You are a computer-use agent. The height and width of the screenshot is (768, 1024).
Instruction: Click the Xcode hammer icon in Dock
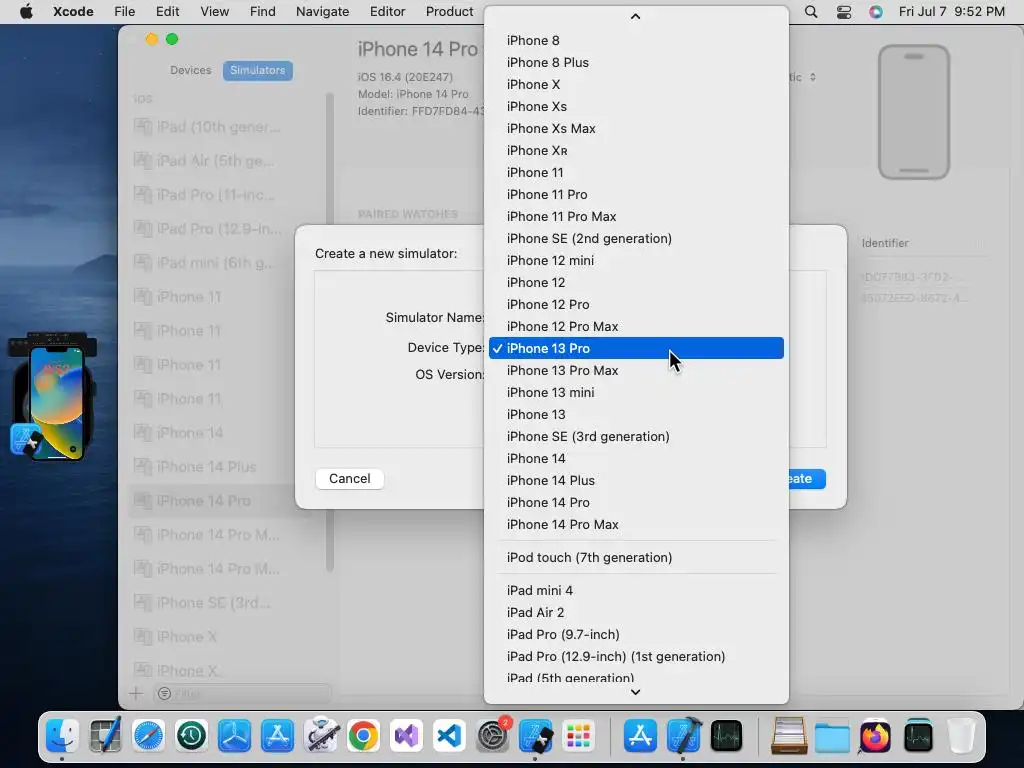click(683, 736)
